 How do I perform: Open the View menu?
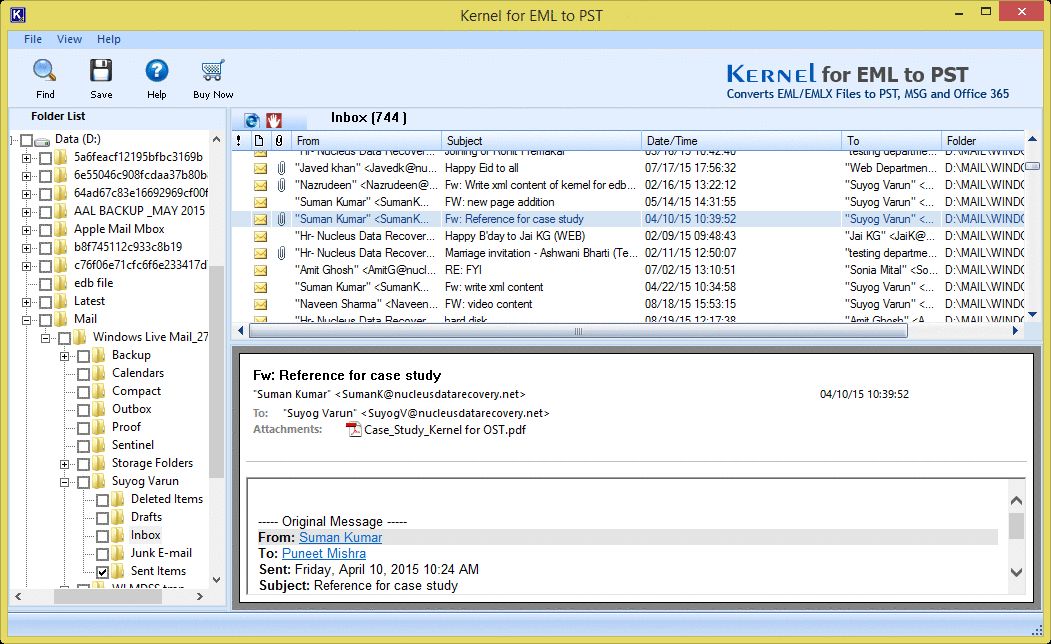69,39
